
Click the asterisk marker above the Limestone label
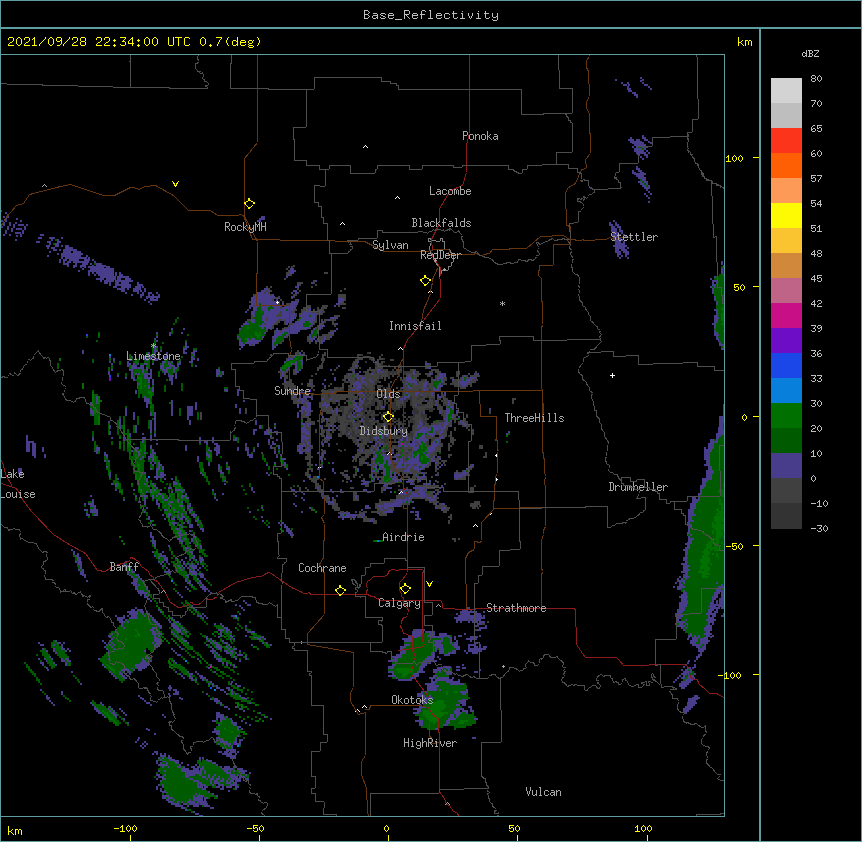154,346
